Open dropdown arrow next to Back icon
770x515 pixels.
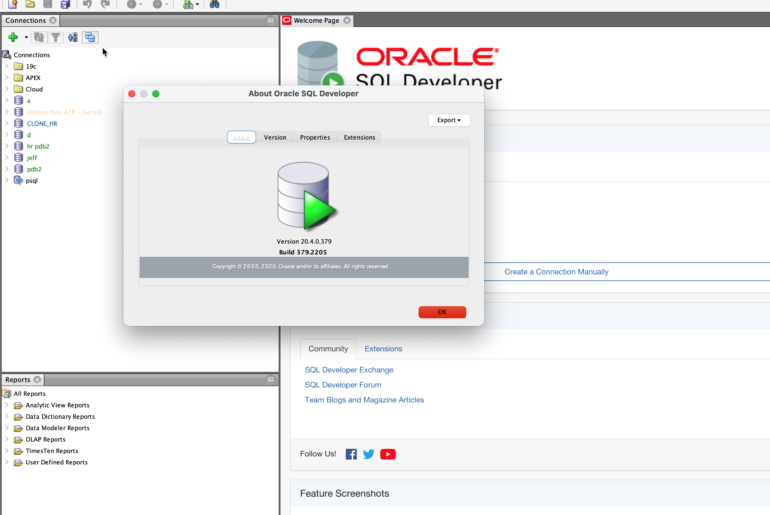tap(141, 4)
